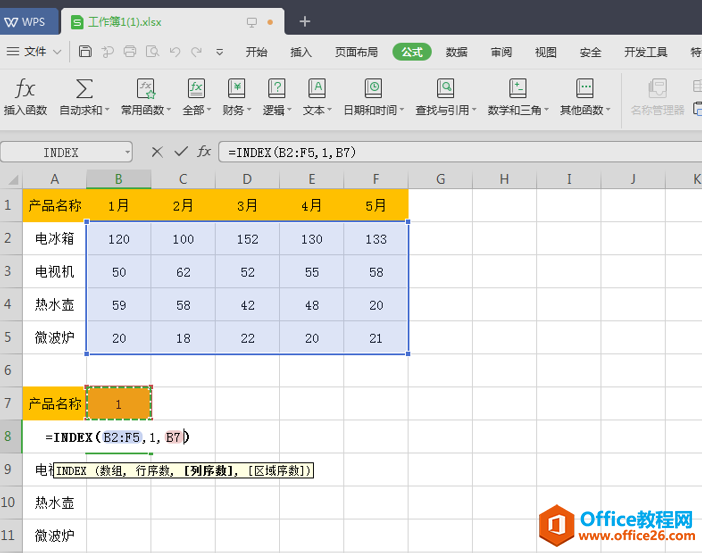This screenshot has width=702, height=553.
Task: Open a new document tab with plus
Action: click(x=305, y=21)
